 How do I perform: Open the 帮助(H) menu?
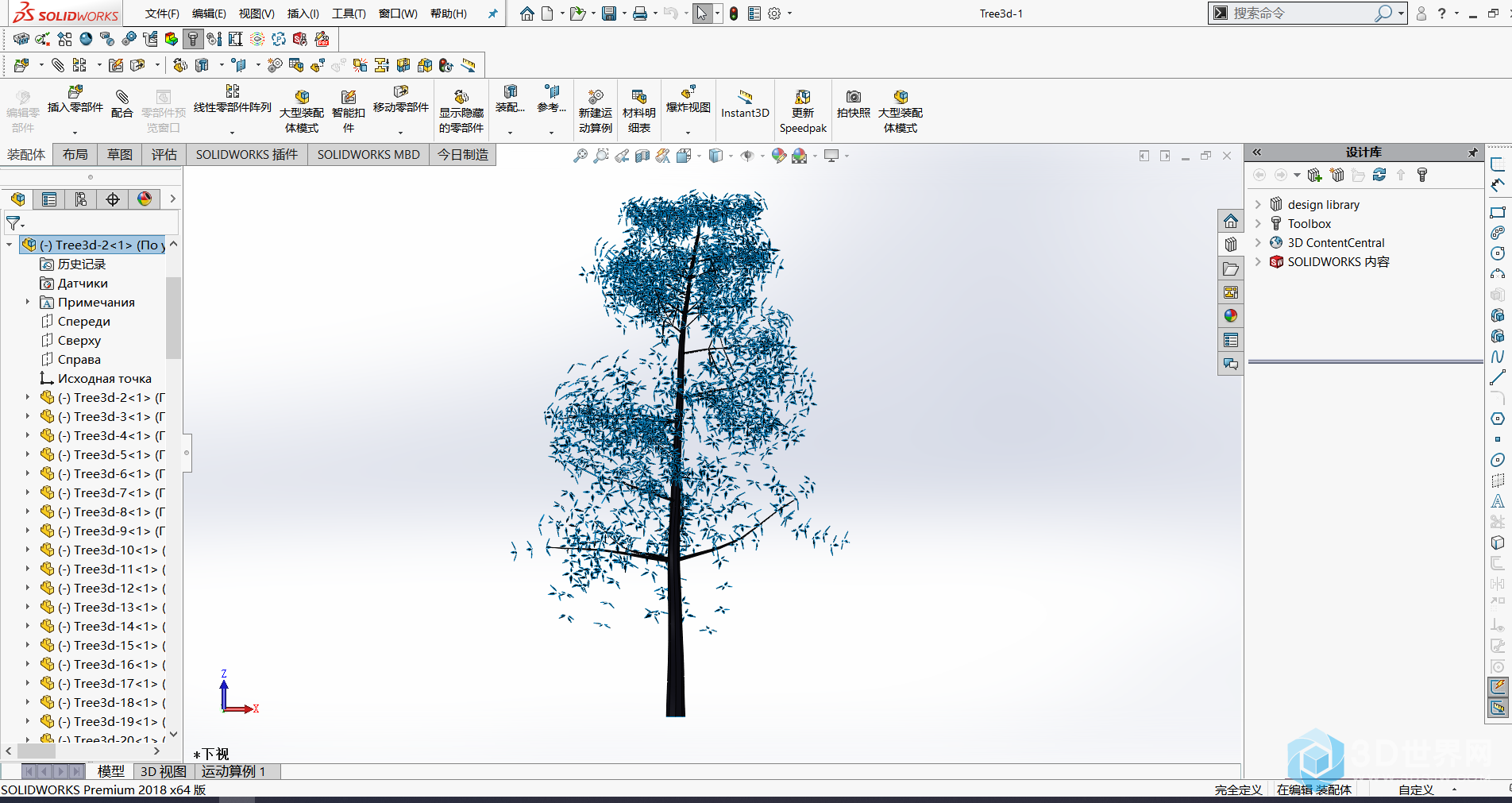[449, 14]
